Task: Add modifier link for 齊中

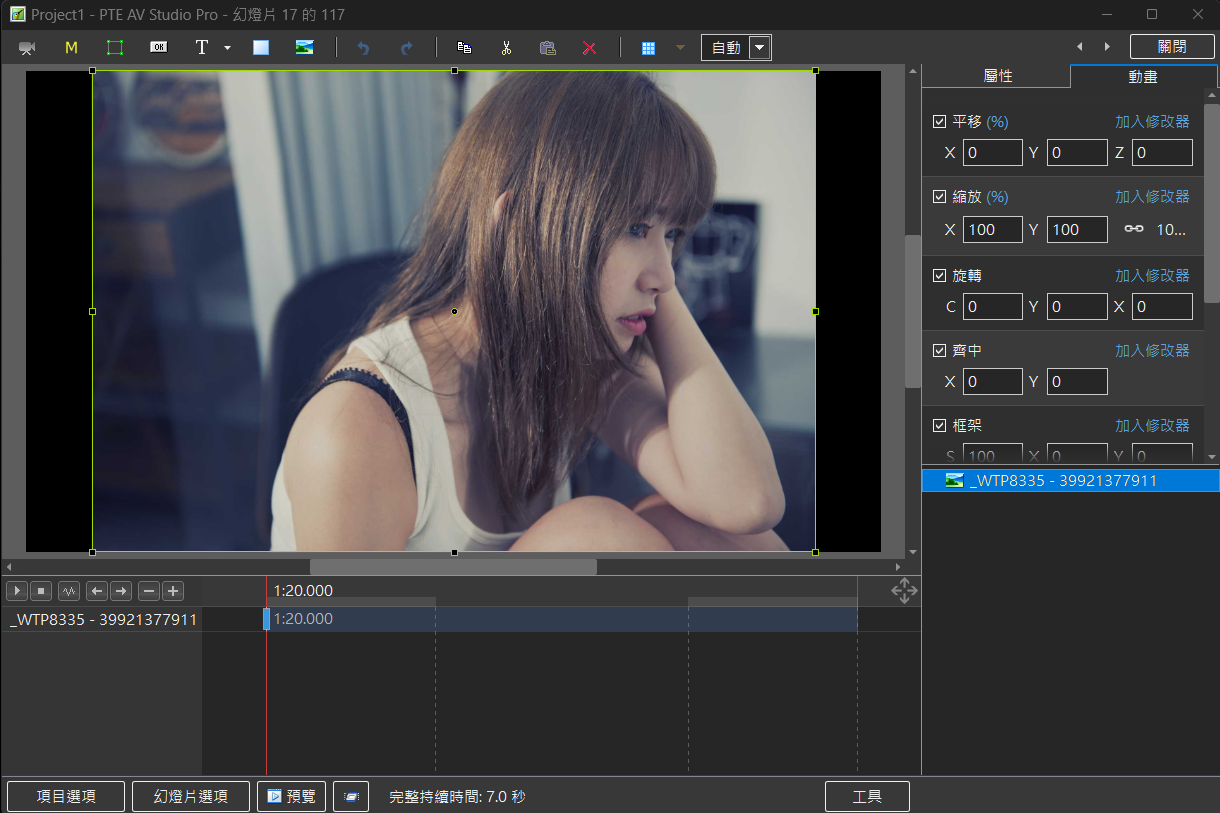Action: point(1152,351)
